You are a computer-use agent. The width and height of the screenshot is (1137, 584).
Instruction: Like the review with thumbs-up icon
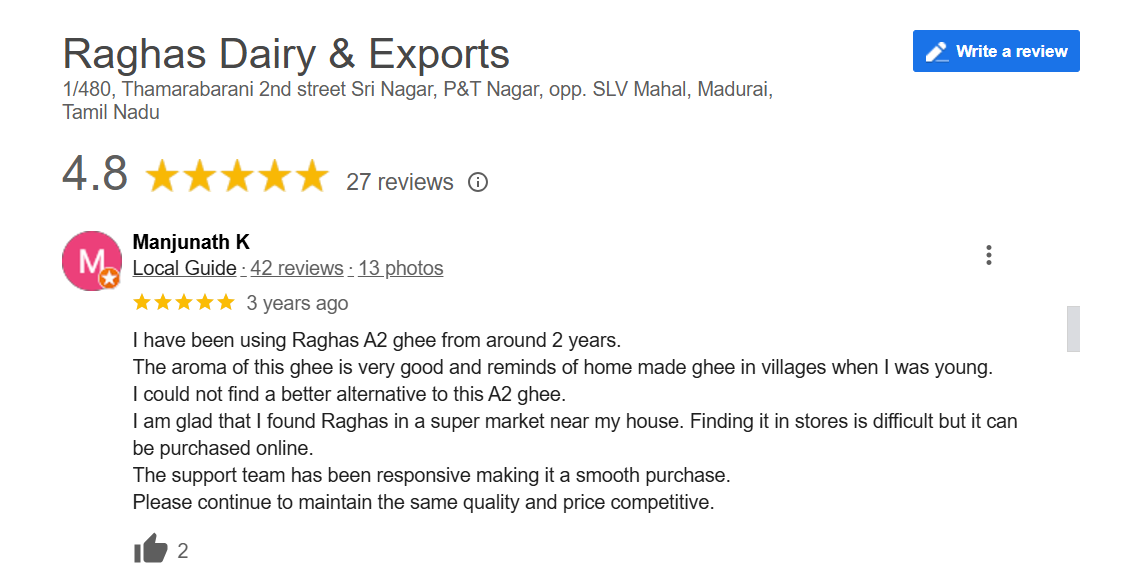[x=151, y=549]
